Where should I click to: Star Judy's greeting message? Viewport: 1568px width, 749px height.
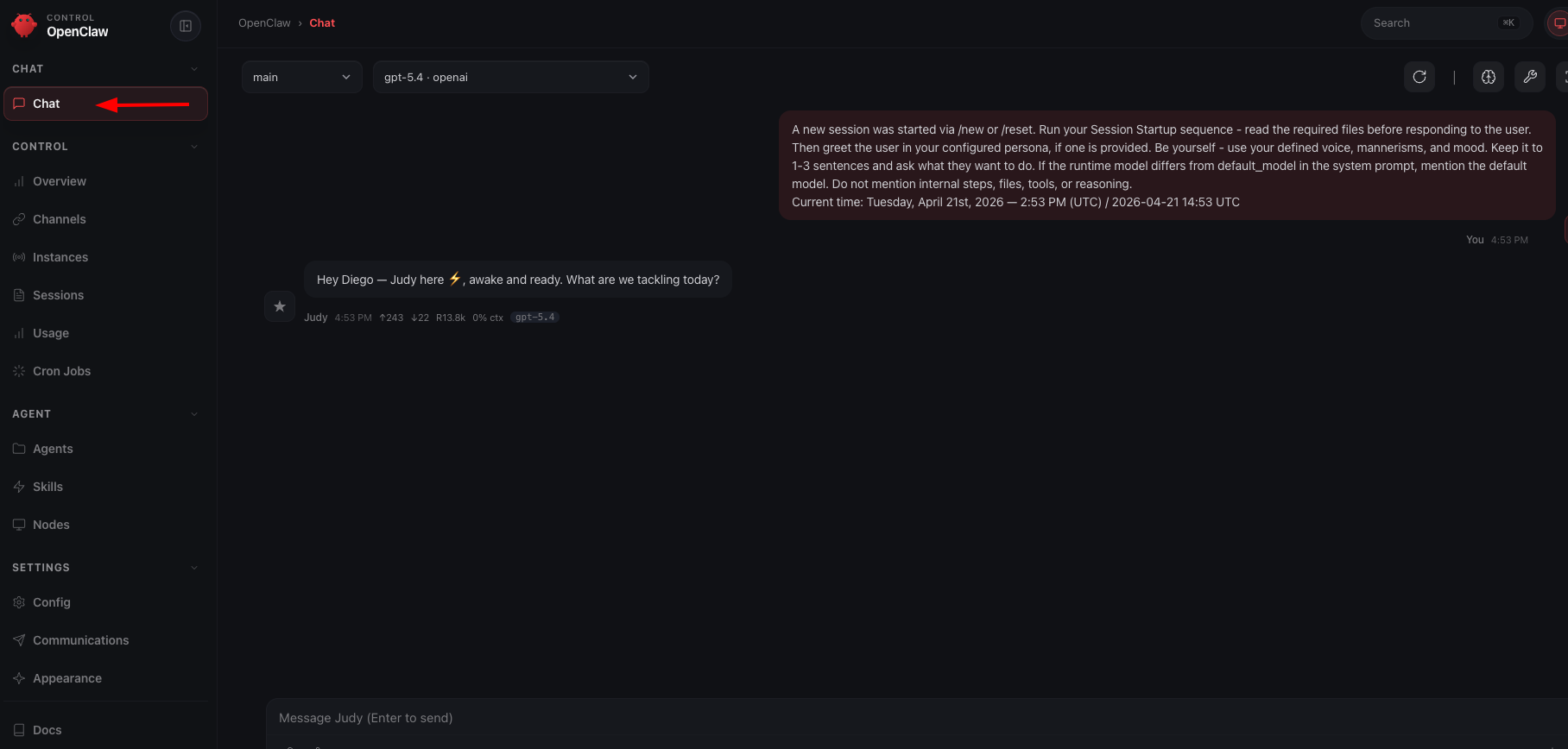point(279,306)
